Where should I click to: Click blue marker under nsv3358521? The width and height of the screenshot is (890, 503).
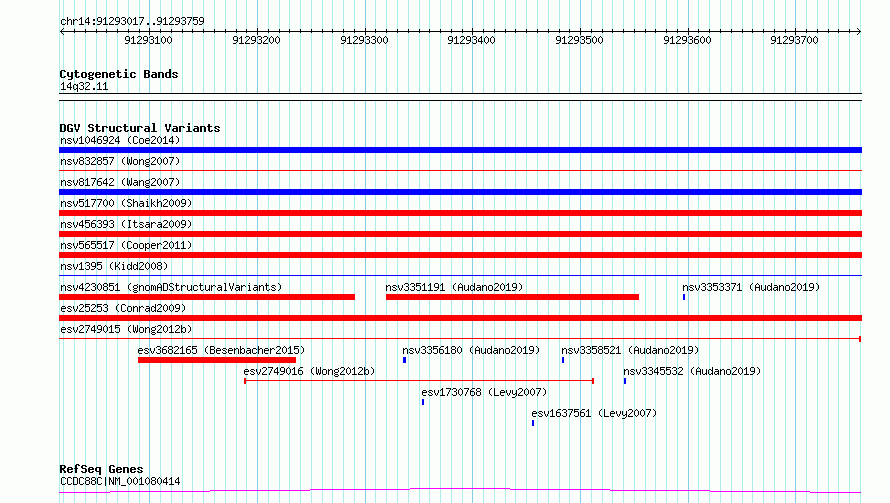pos(563,360)
